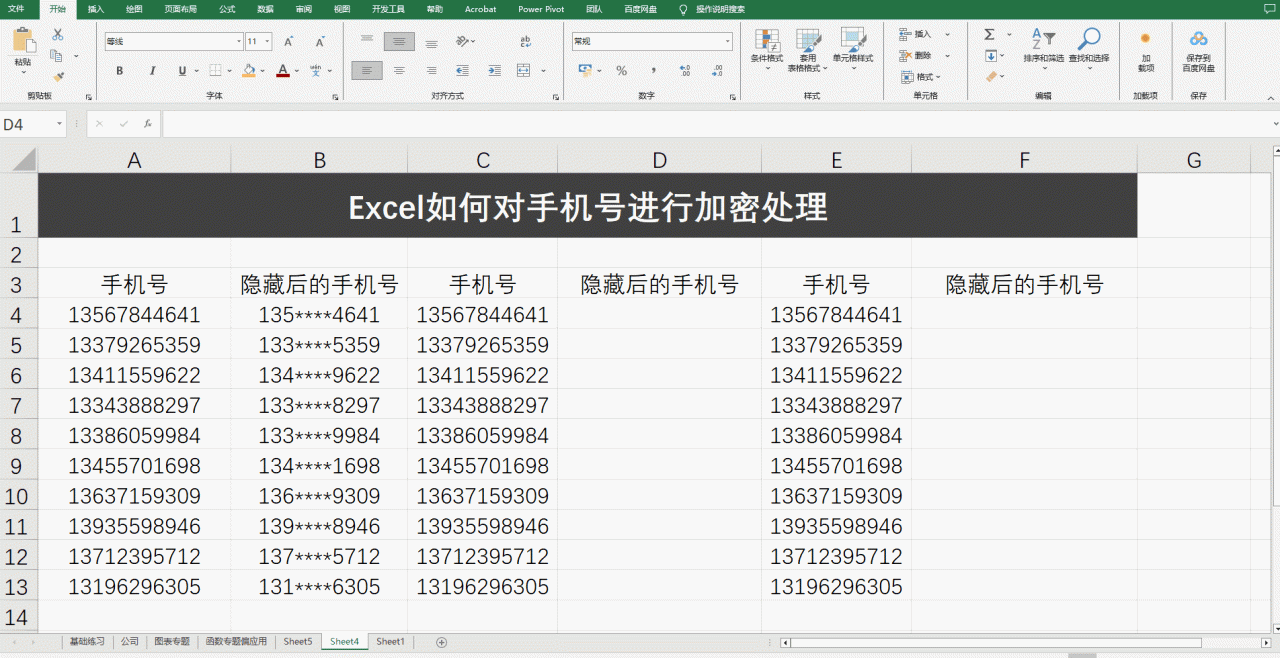Click the Orientation text-angle icon

pos(462,42)
